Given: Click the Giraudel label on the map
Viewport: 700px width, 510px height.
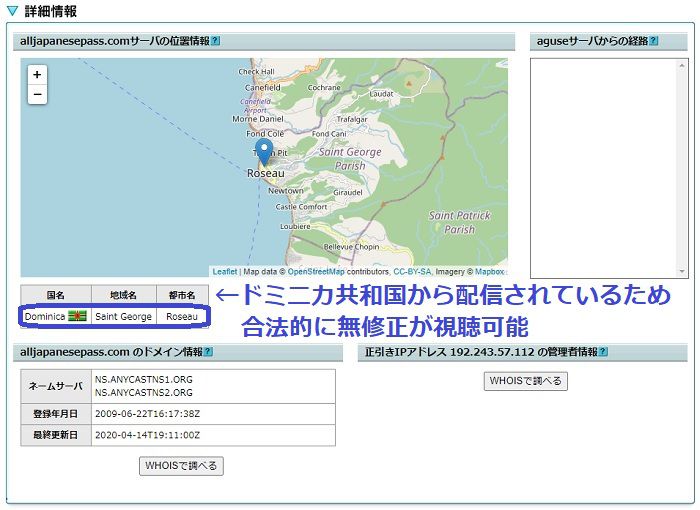Looking at the screenshot, I should coord(348,192).
